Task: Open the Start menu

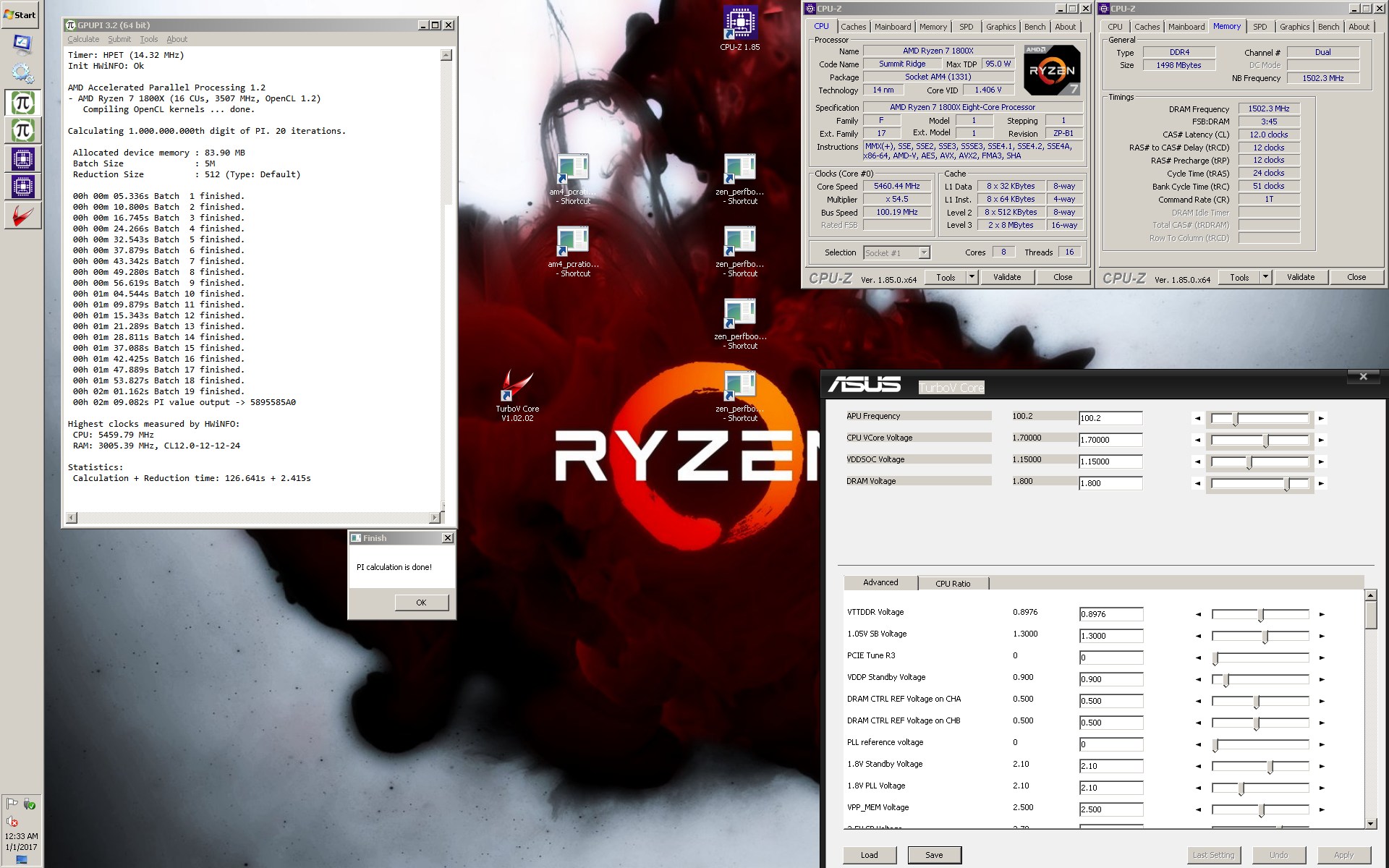Action: [x=20, y=14]
